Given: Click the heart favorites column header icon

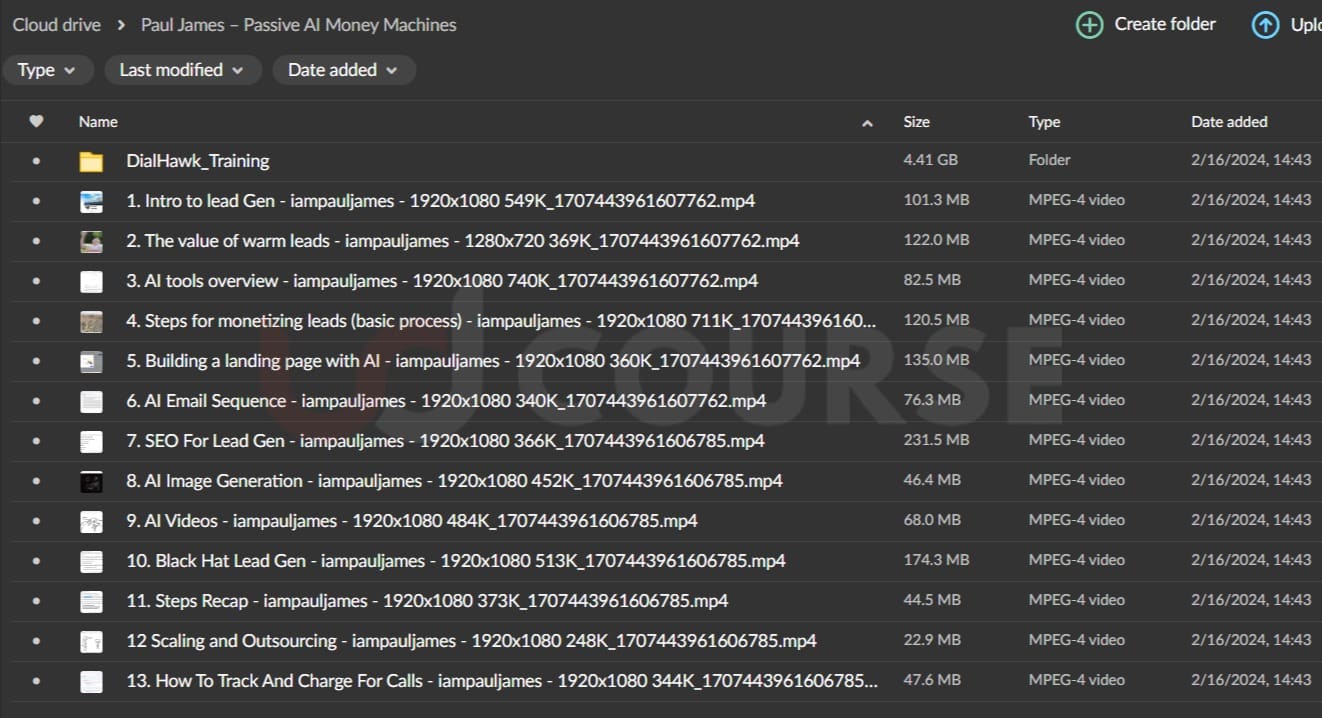Looking at the screenshot, I should tap(36, 122).
